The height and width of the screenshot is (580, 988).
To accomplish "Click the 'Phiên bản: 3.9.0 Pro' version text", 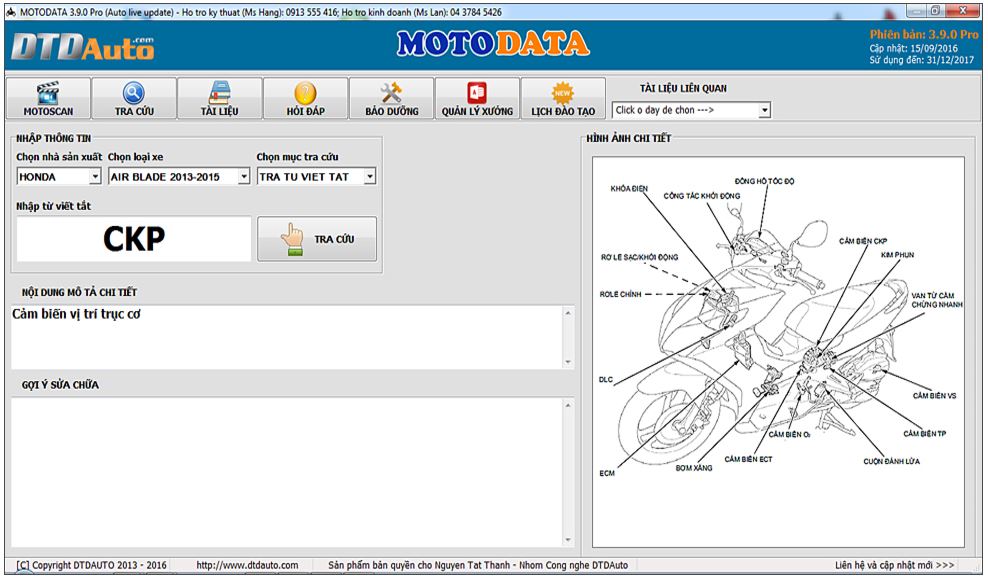I will [924, 35].
